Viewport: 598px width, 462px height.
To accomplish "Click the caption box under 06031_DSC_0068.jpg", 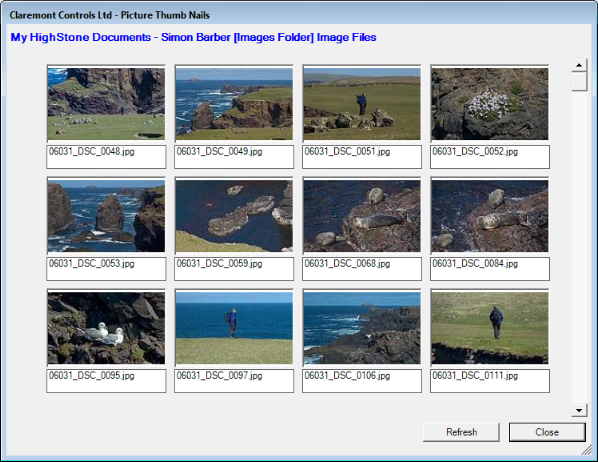I will [x=362, y=269].
